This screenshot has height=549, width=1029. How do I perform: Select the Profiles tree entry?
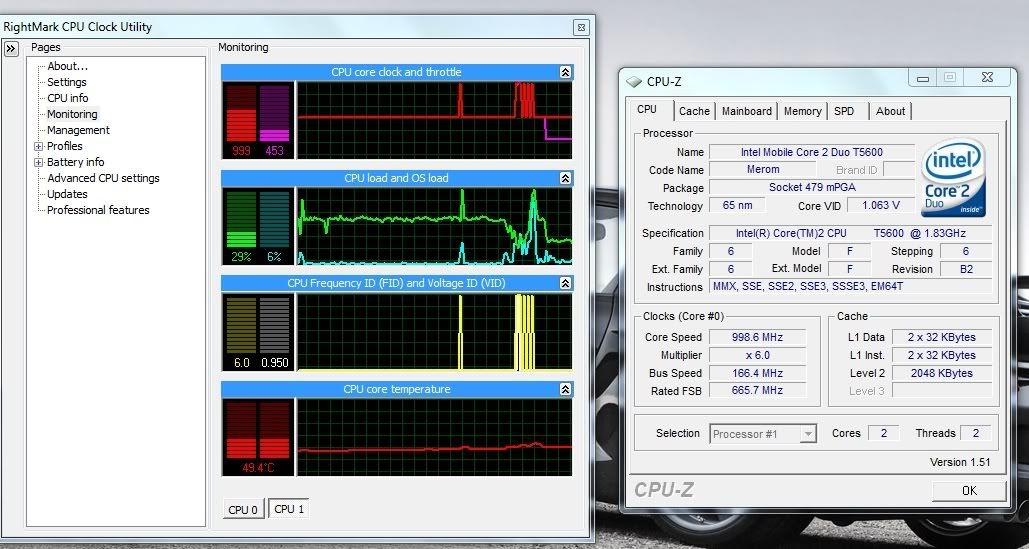pos(65,146)
